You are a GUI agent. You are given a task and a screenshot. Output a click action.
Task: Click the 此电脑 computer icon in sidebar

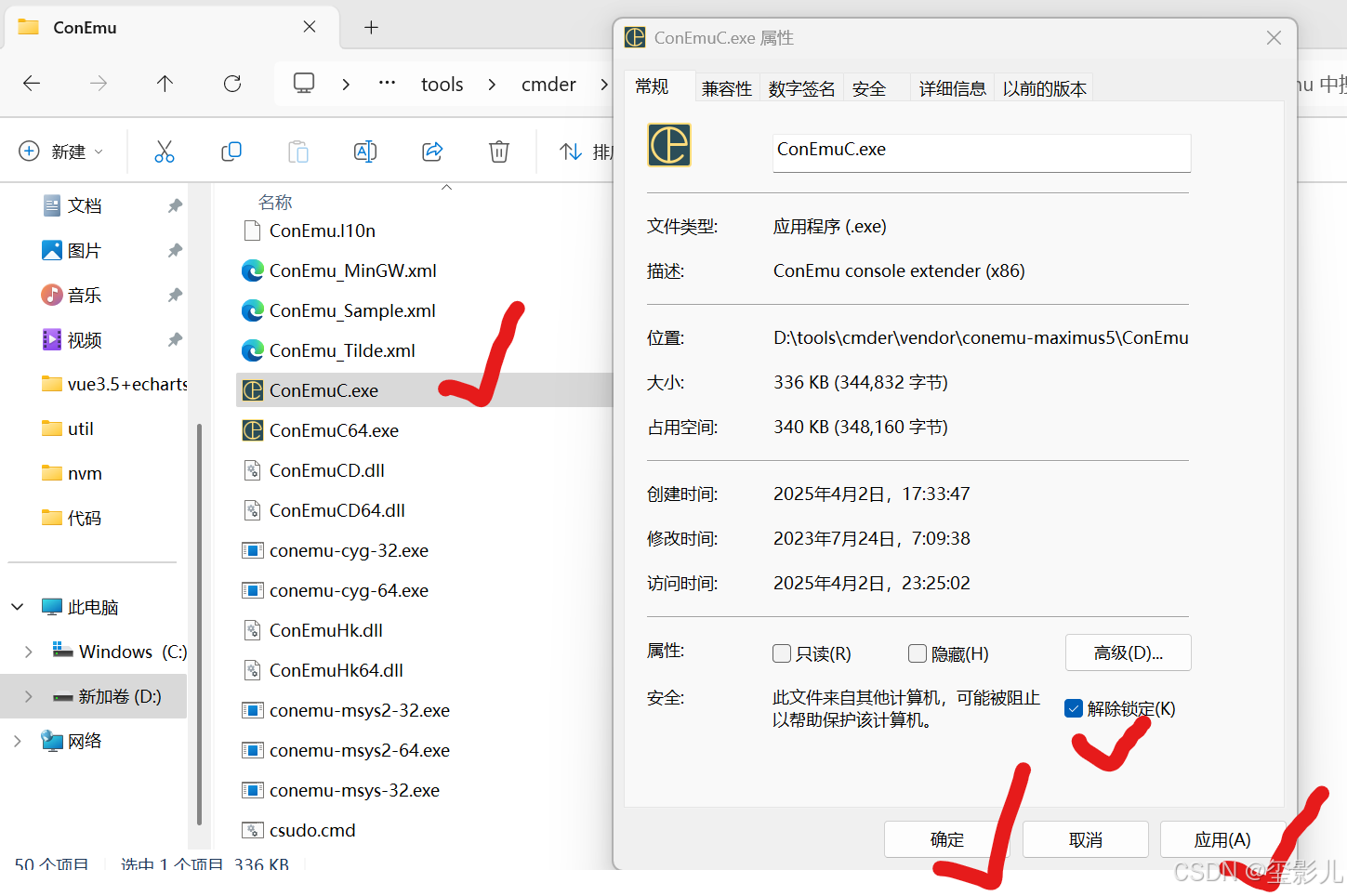pos(52,607)
